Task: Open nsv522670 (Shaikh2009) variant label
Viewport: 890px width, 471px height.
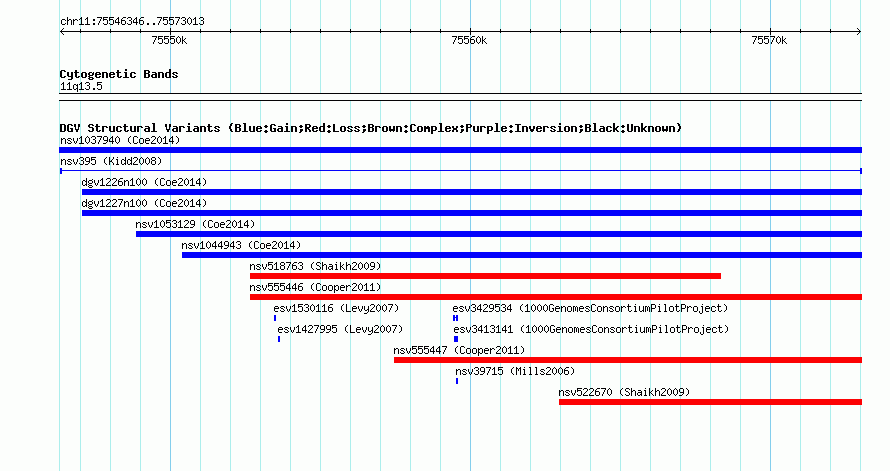Action: [x=624, y=392]
